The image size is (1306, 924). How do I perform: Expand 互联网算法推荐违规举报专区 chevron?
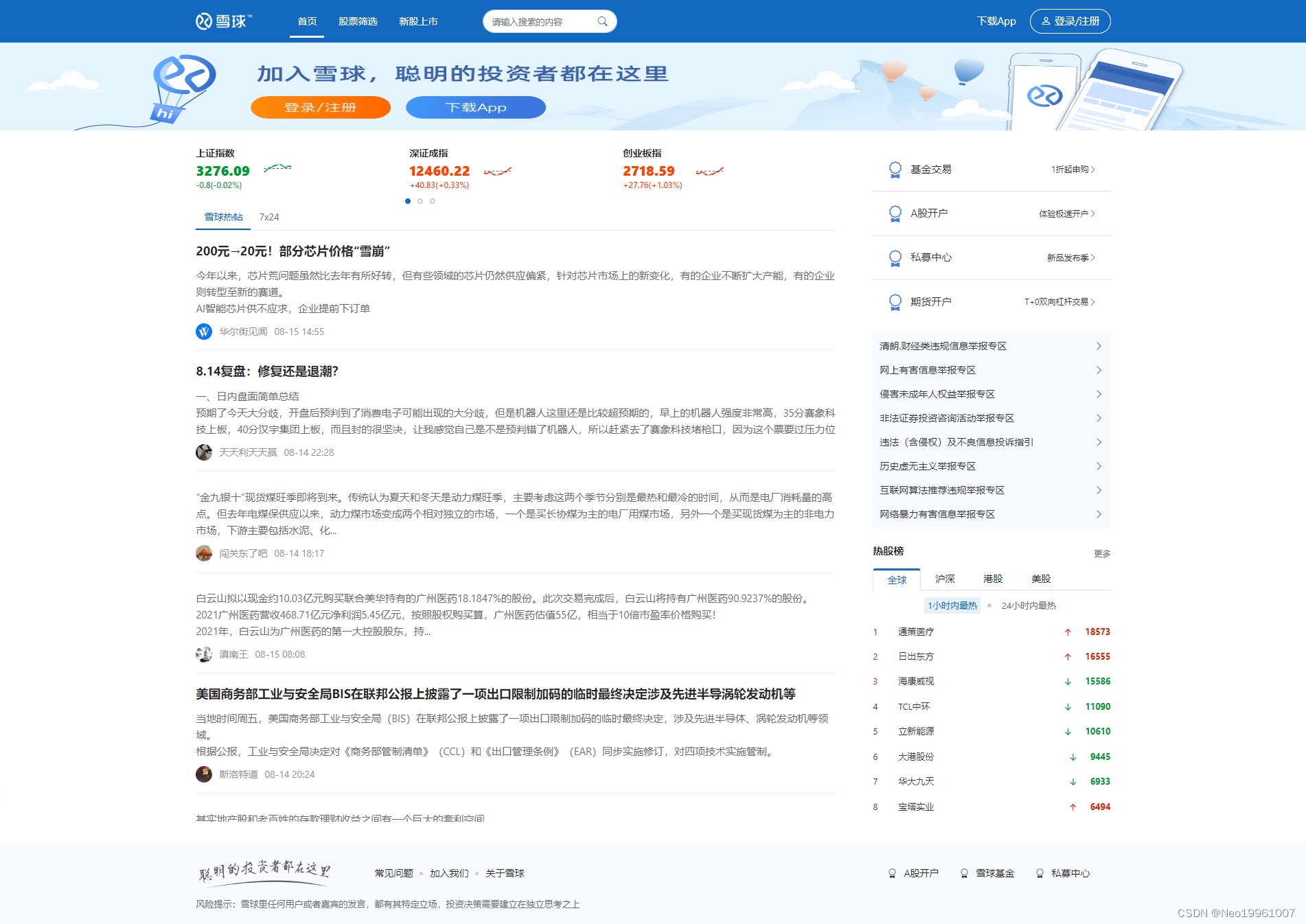tap(1099, 490)
